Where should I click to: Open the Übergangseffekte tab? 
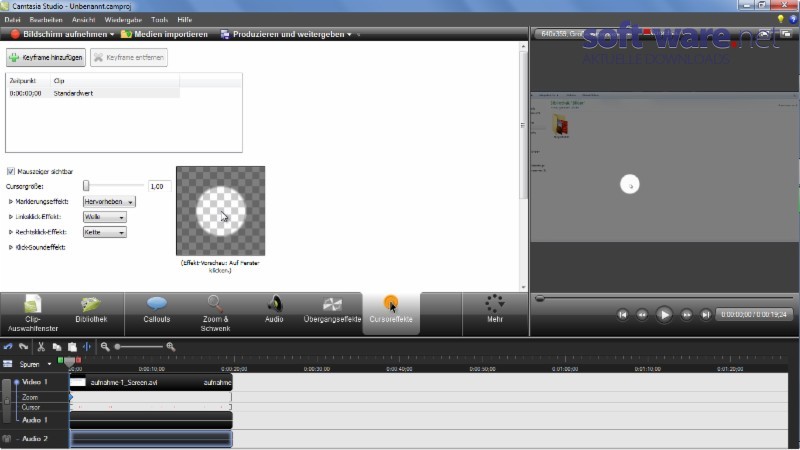332,309
